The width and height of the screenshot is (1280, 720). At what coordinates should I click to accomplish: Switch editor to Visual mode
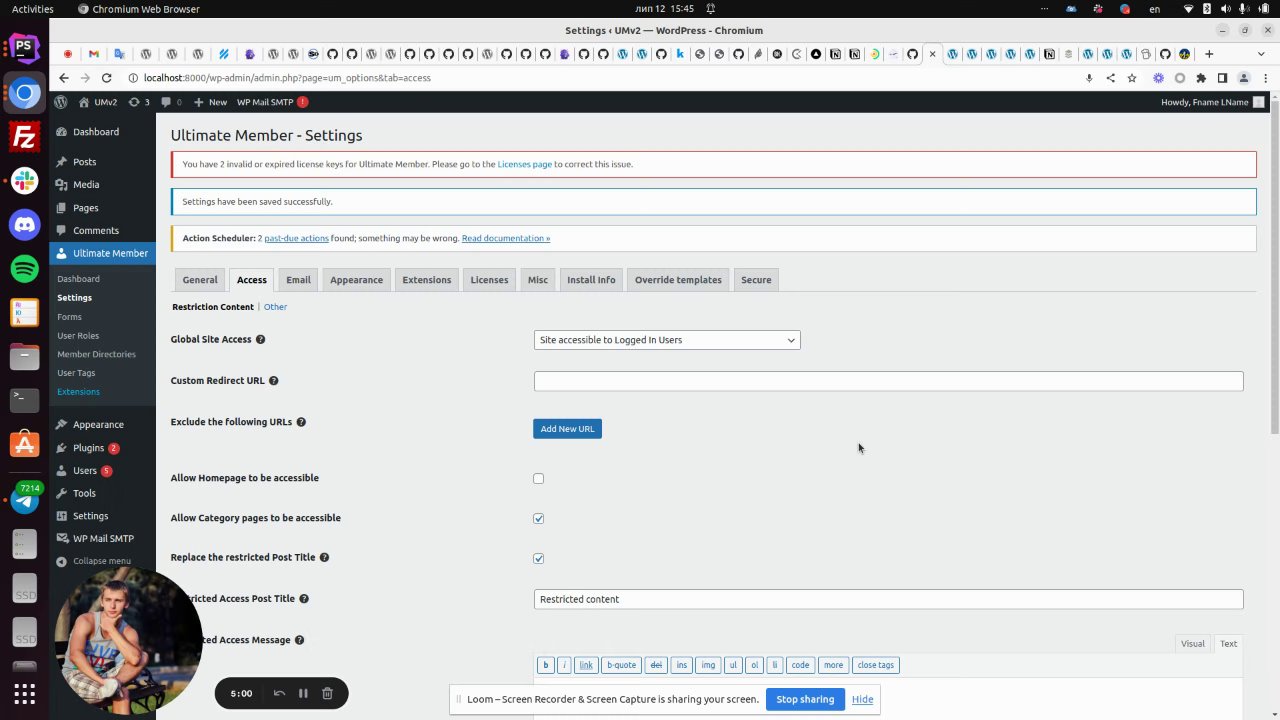click(x=1192, y=644)
